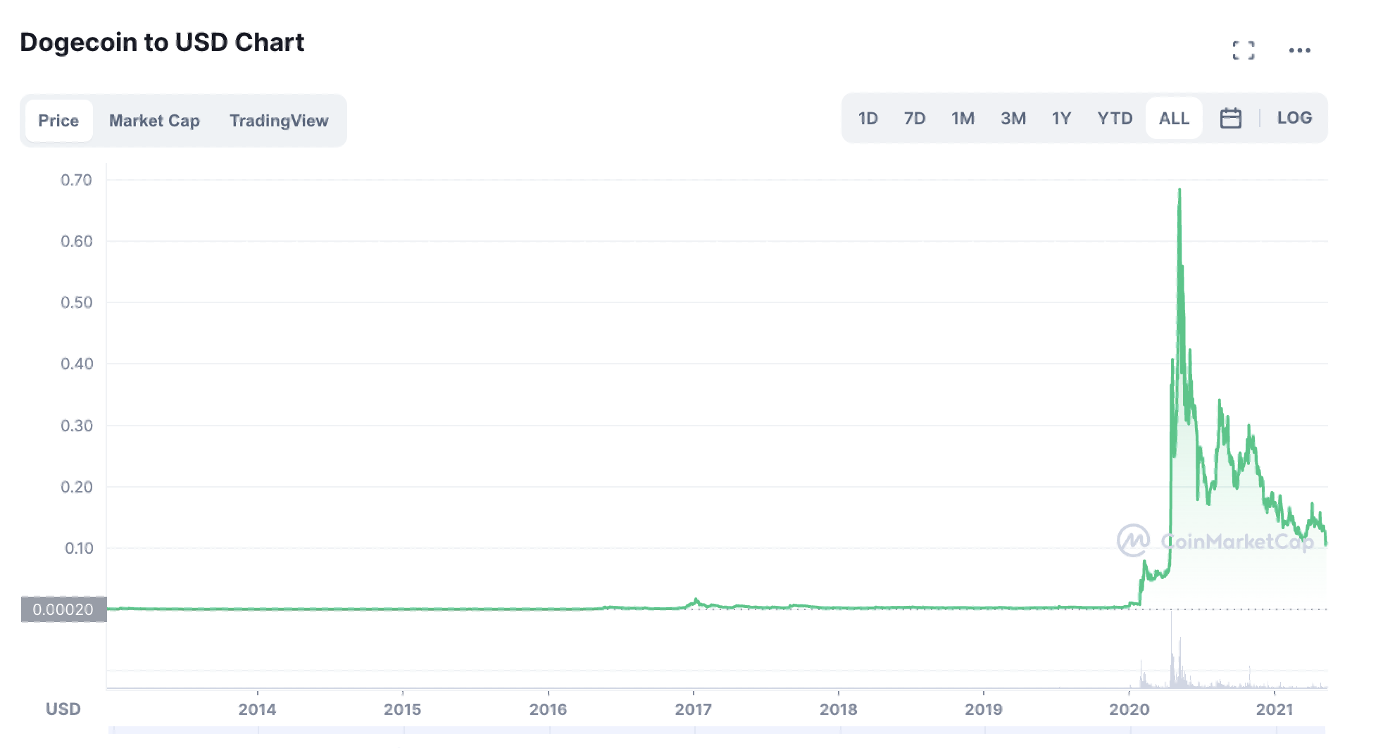
Task: Select the 1D time range
Action: pos(868,118)
